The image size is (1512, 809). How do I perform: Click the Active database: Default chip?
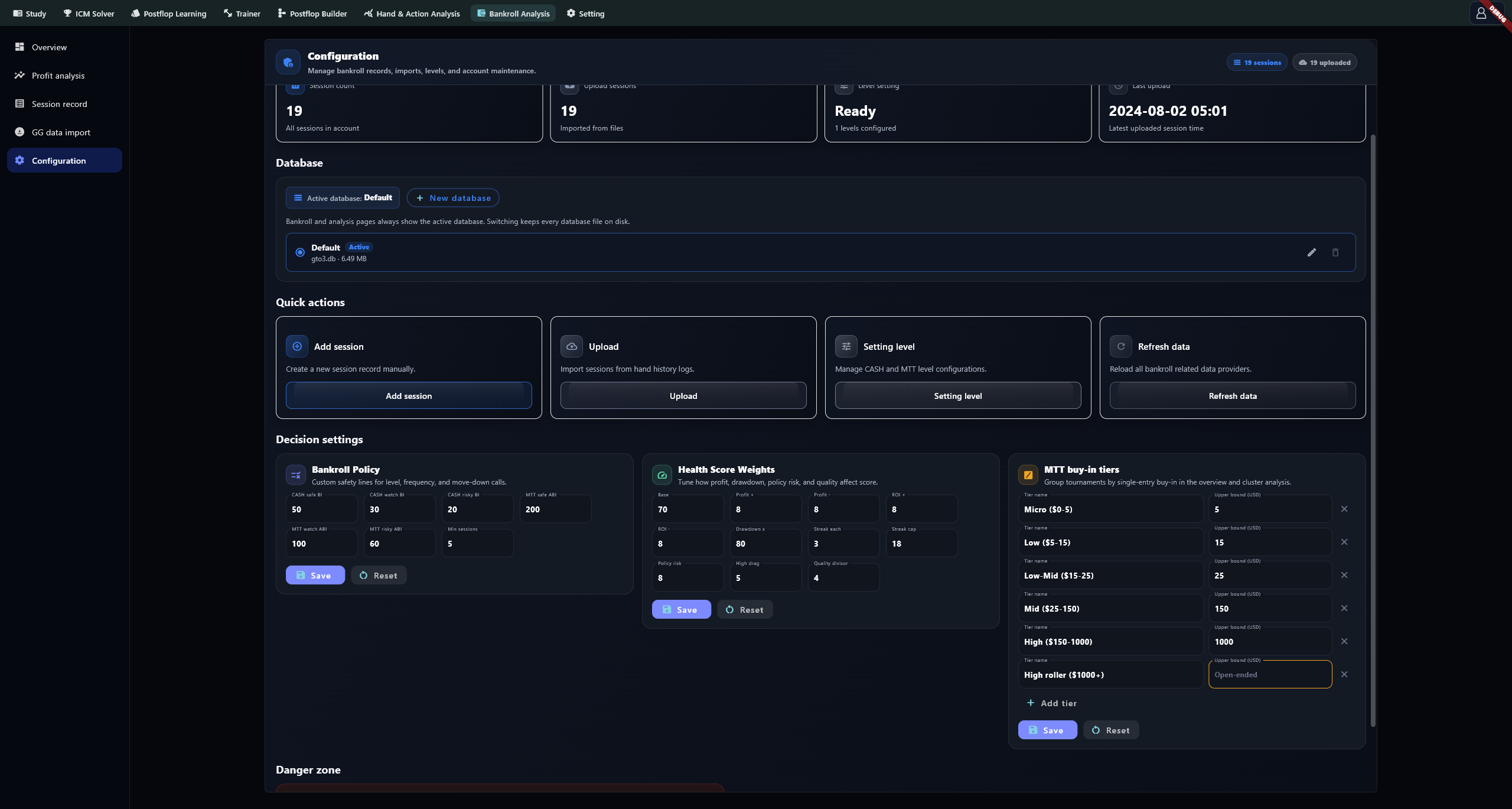[x=343, y=198]
